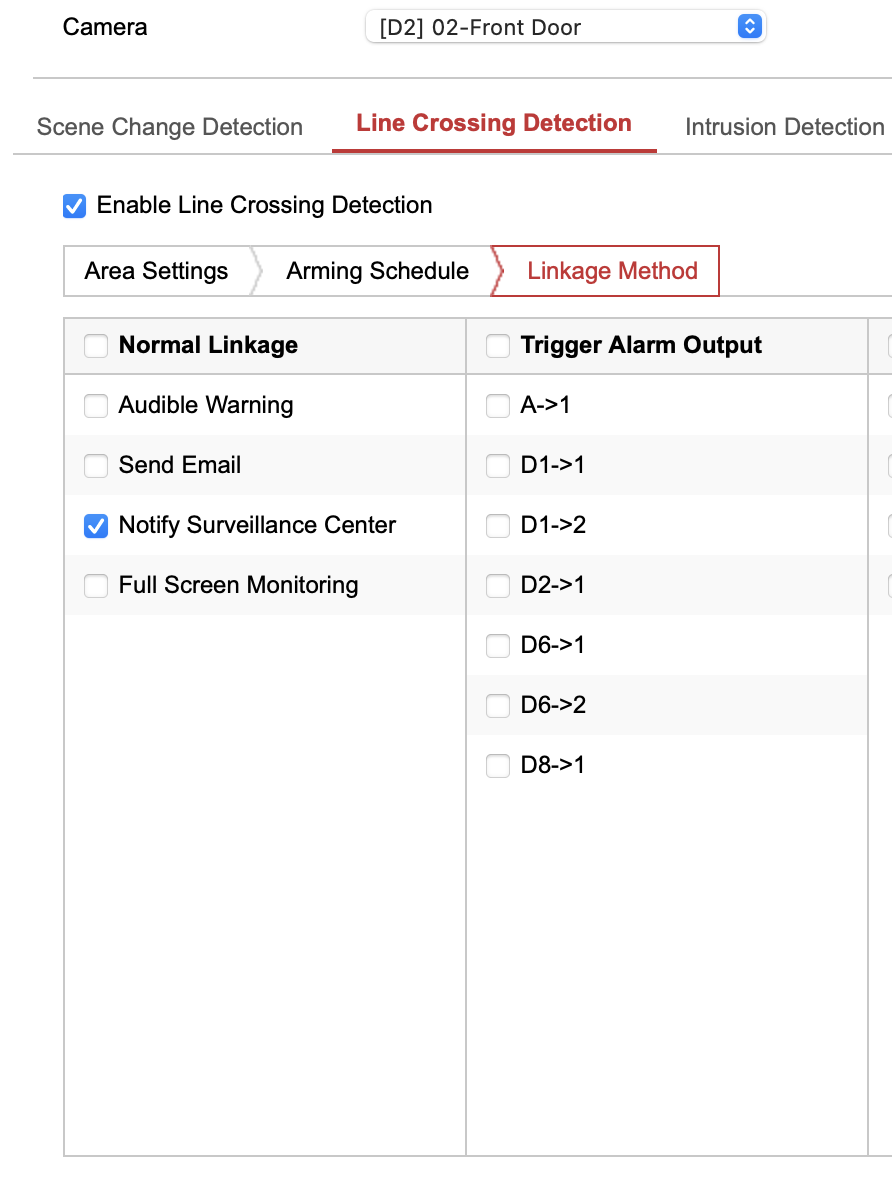Tick the D2->1 alarm output box
Screen dimensions: 892x1178
pyautogui.click(x=498, y=586)
